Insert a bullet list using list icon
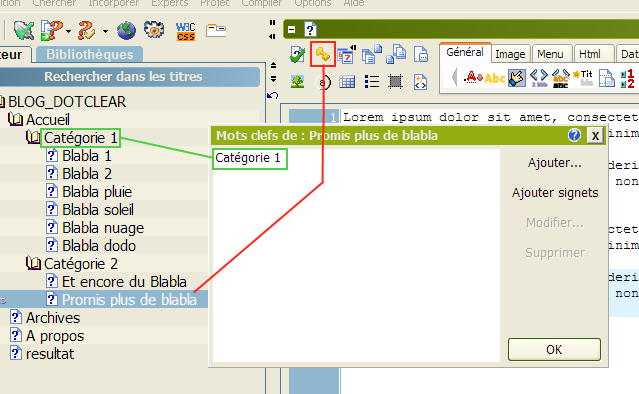Screen dimensions: 639x394 (372, 81)
